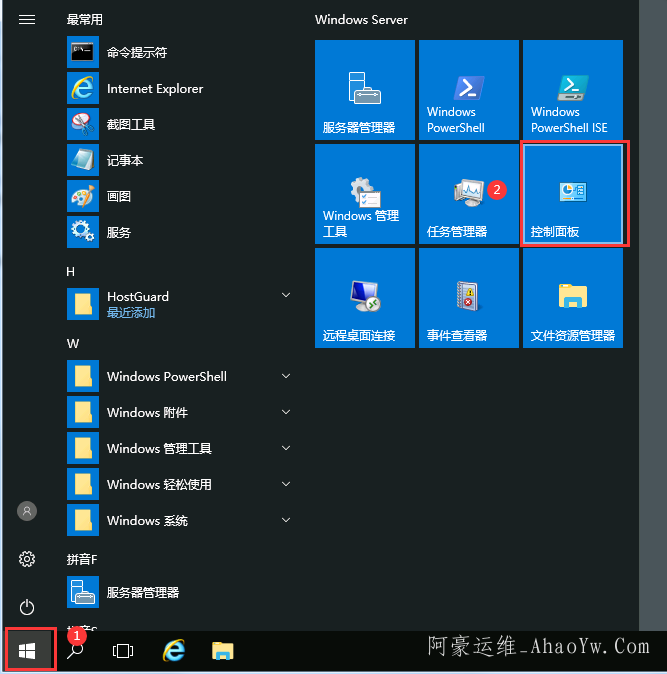
Task: Select the Windows 附件 folder entry
Action: click(x=180, y=412)
